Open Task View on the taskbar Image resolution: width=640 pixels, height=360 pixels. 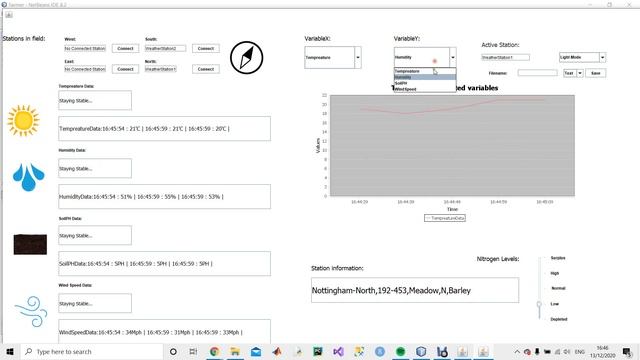(193, 351)
